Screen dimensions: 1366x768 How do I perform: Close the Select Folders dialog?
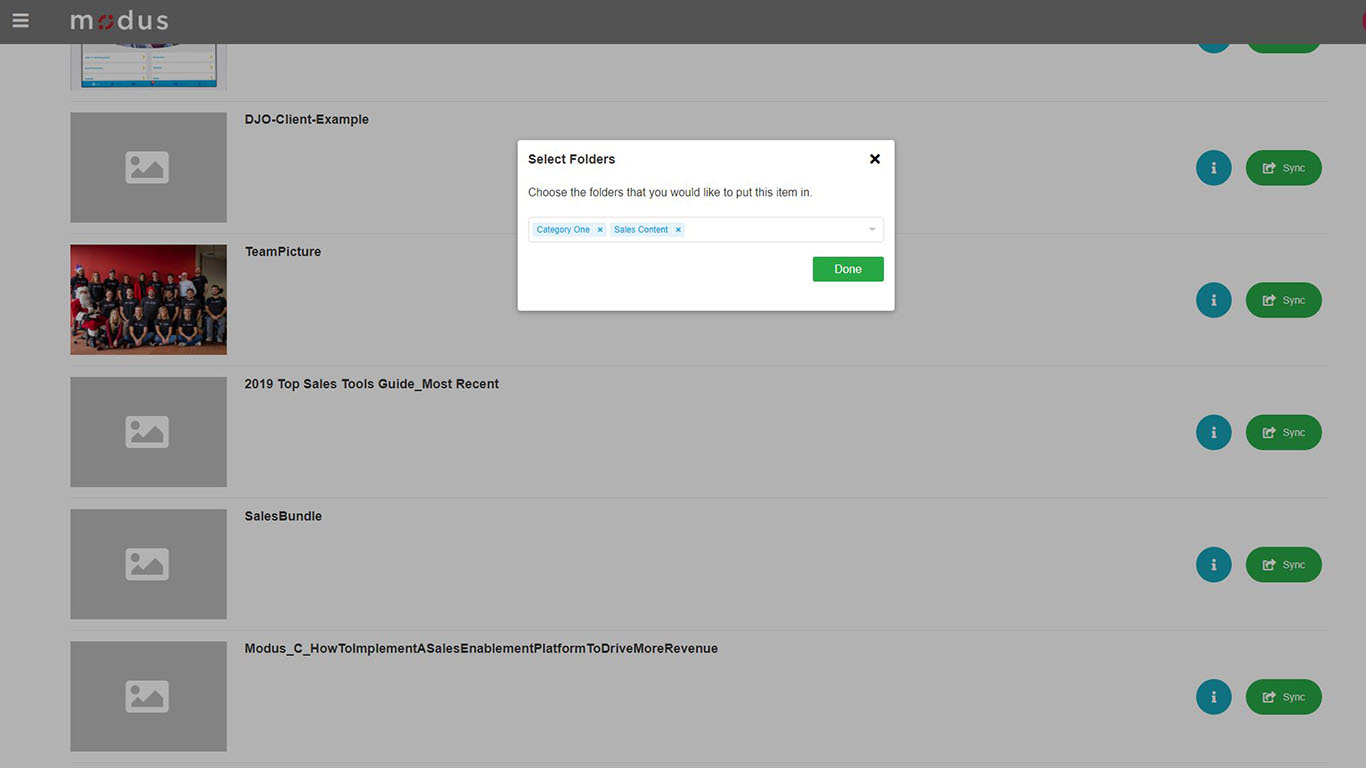[x=875, y=159]
